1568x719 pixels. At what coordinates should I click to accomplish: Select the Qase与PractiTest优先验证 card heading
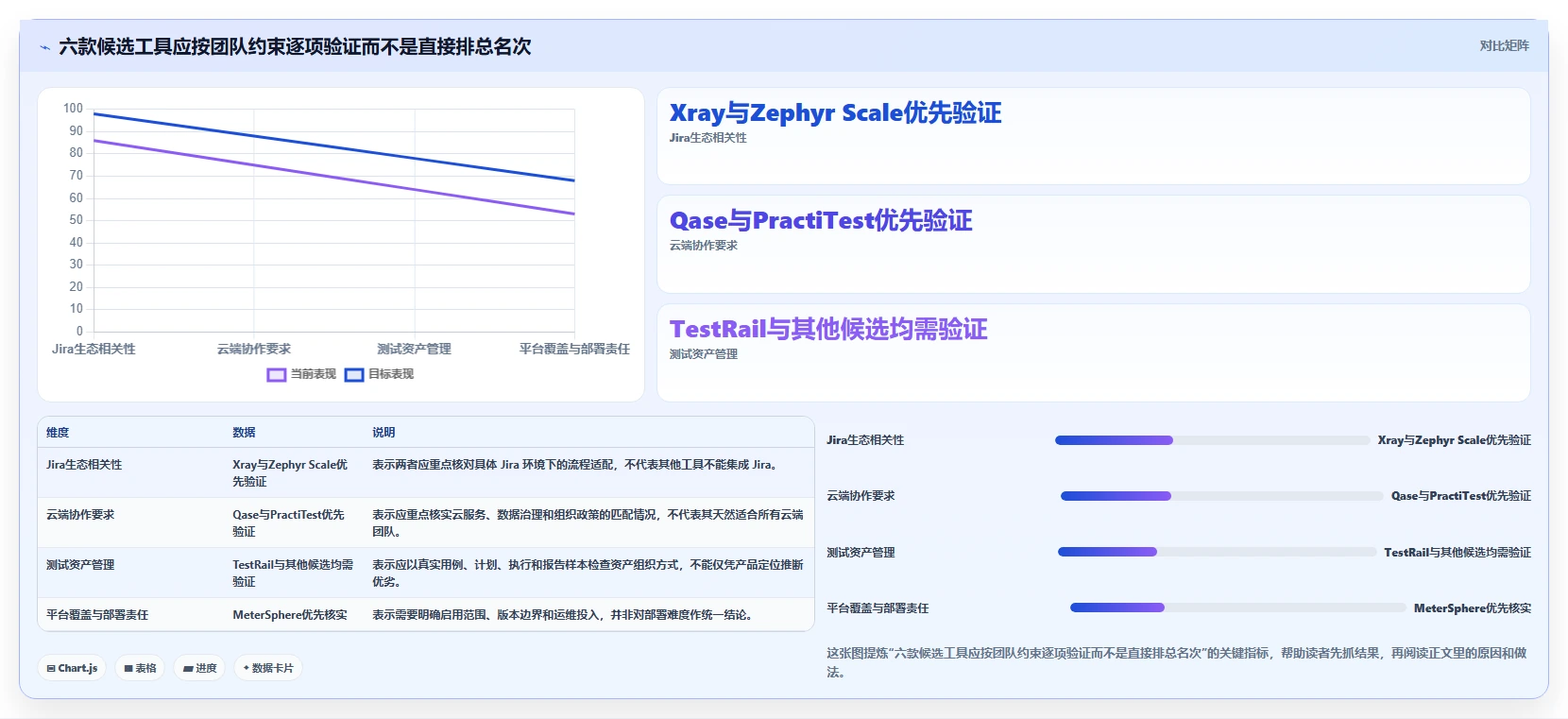[821, 221]
